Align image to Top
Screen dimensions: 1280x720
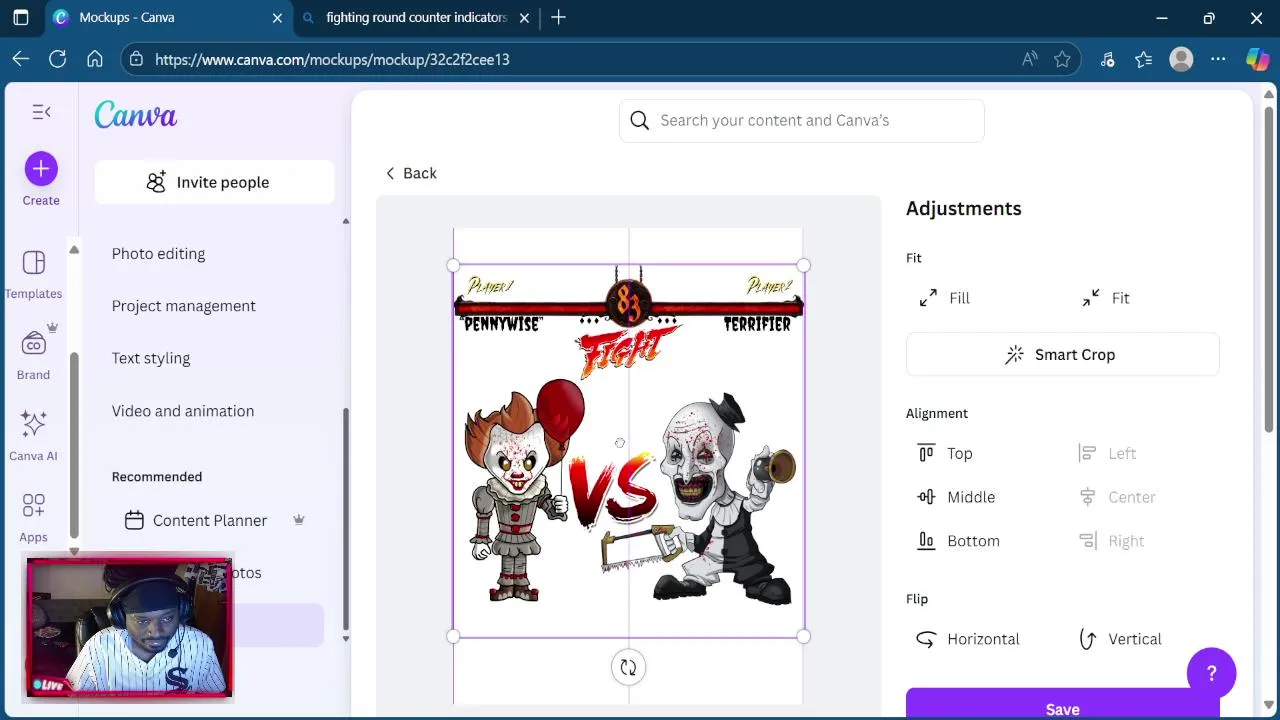[x=945, y=454]
